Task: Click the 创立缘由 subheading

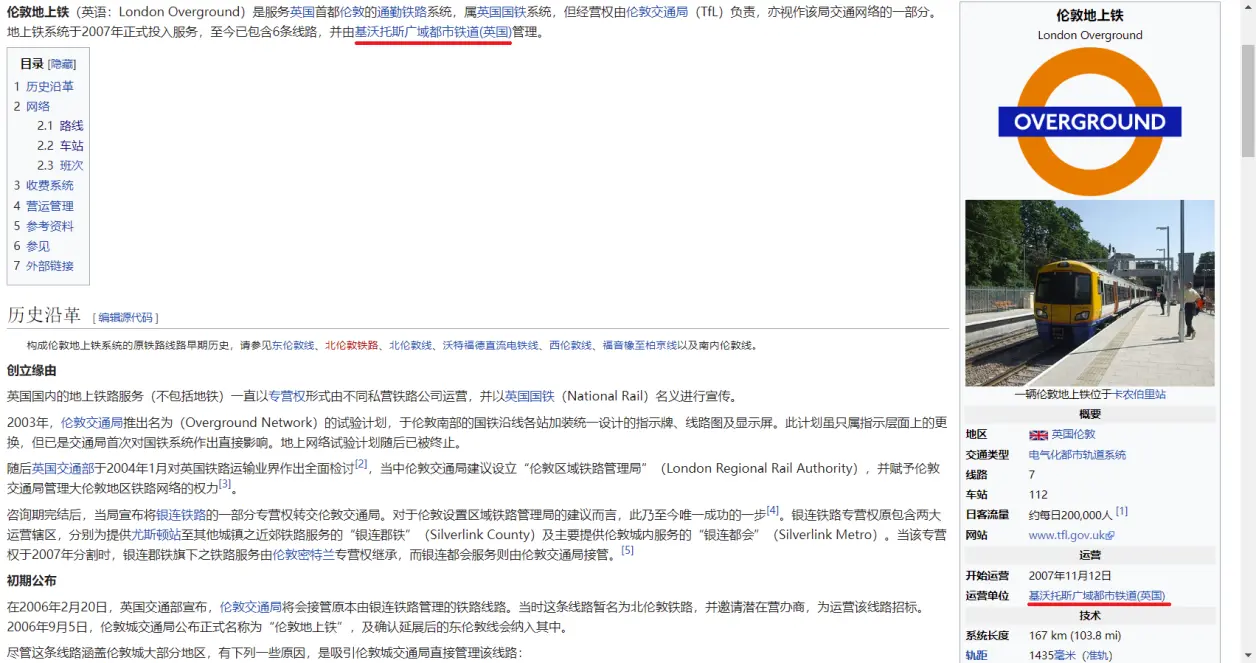Action: (x=32, y=370)
